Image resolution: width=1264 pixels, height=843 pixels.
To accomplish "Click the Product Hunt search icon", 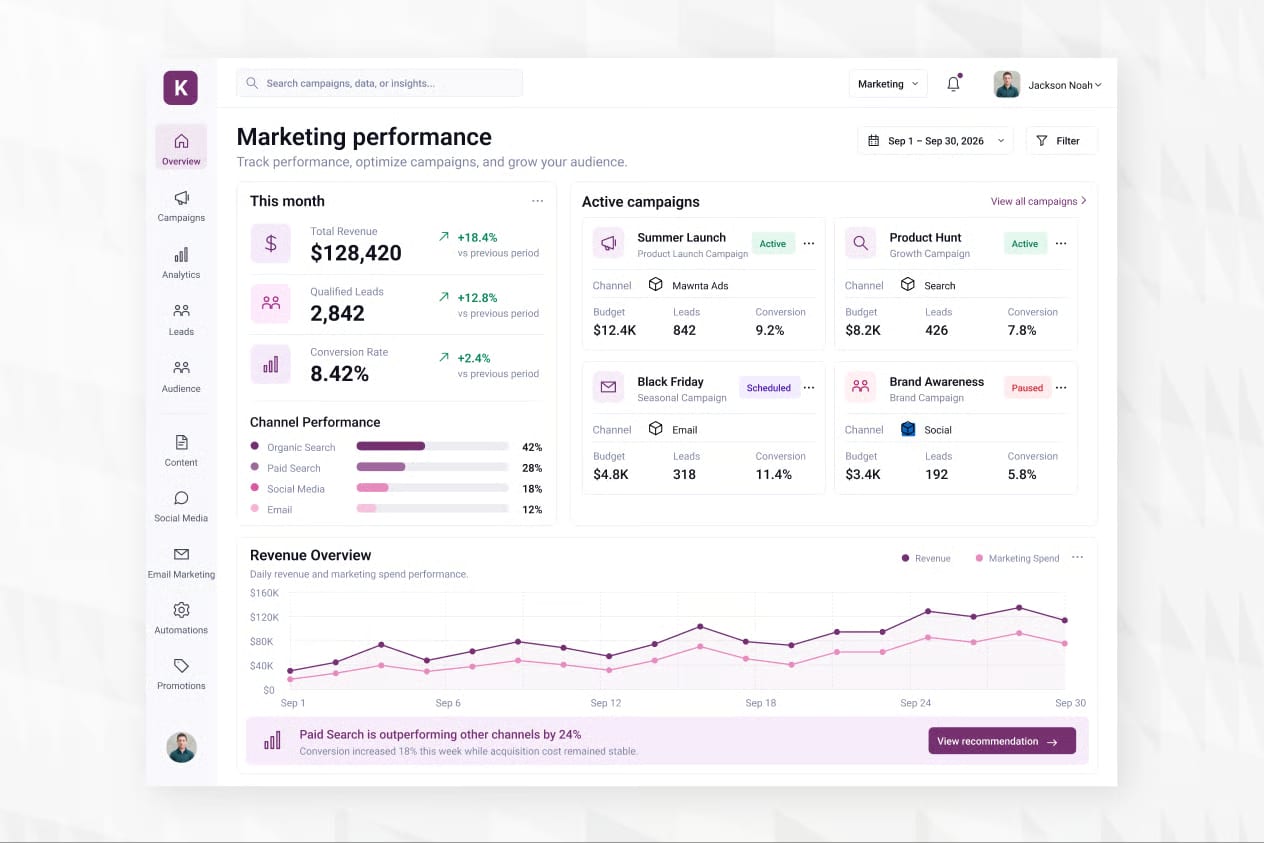I will click(860, 243).
